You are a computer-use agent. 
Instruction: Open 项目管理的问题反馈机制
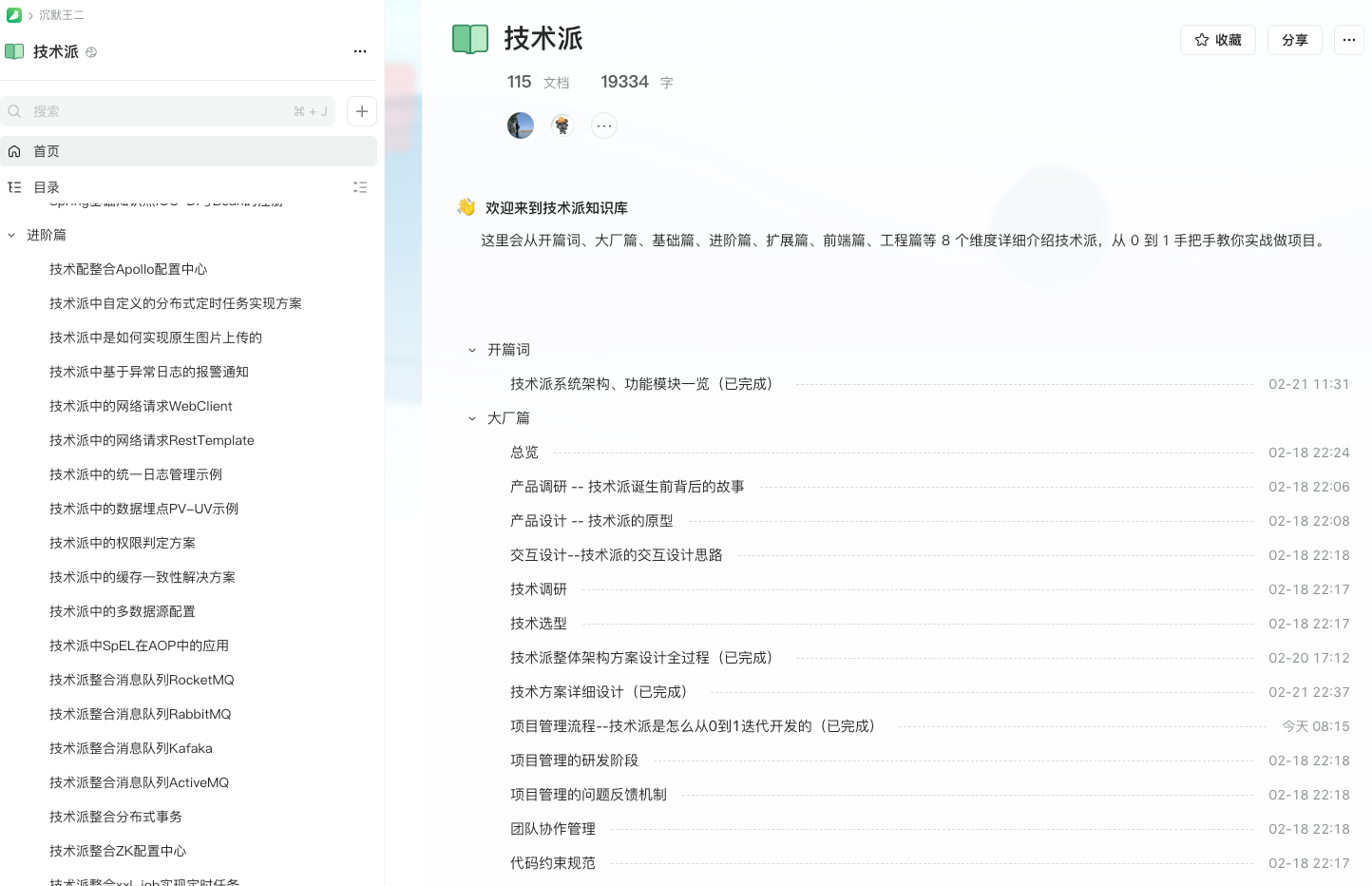click(588, 795)
